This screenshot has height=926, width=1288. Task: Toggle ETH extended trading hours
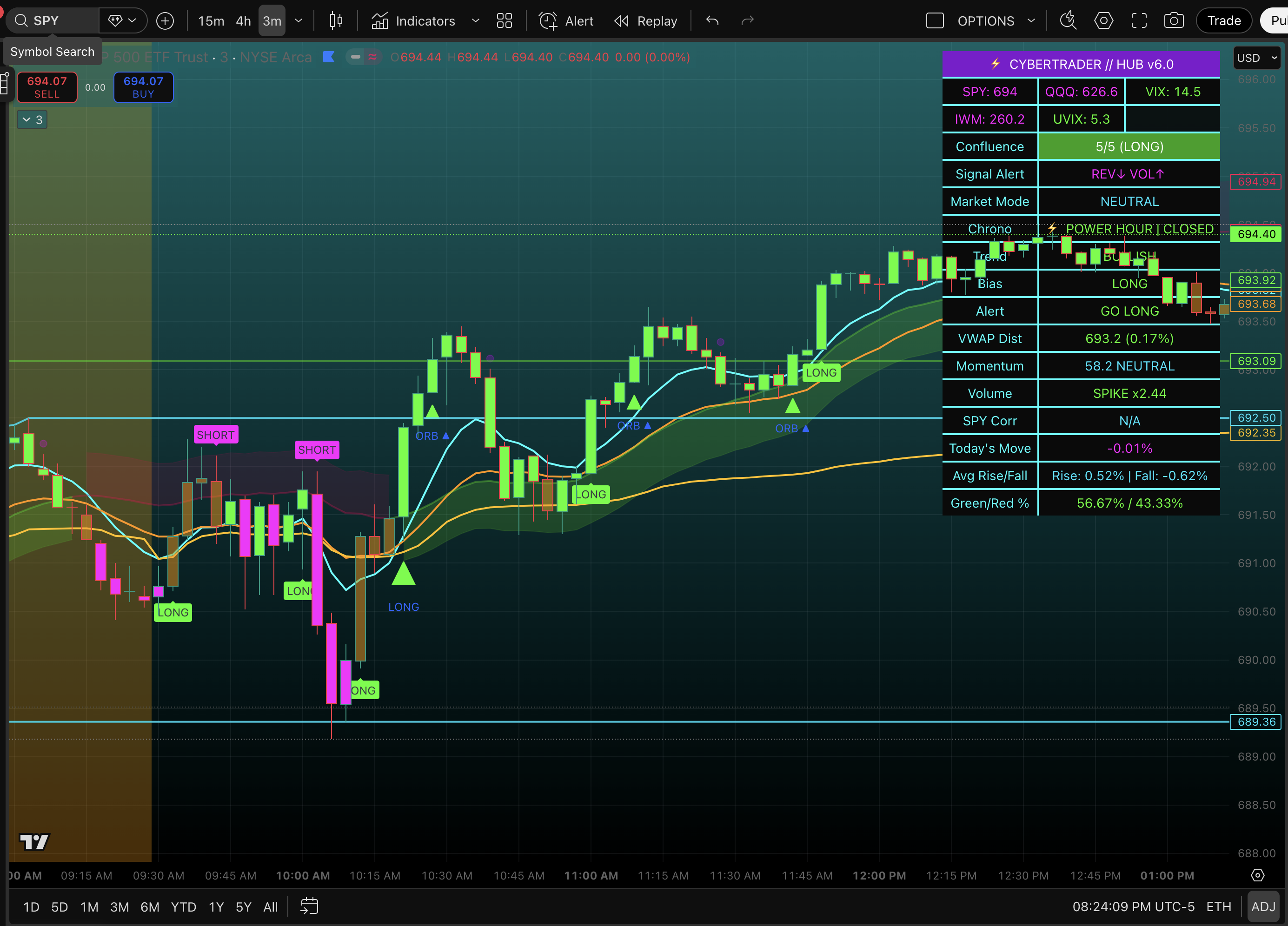[1219, 906]
